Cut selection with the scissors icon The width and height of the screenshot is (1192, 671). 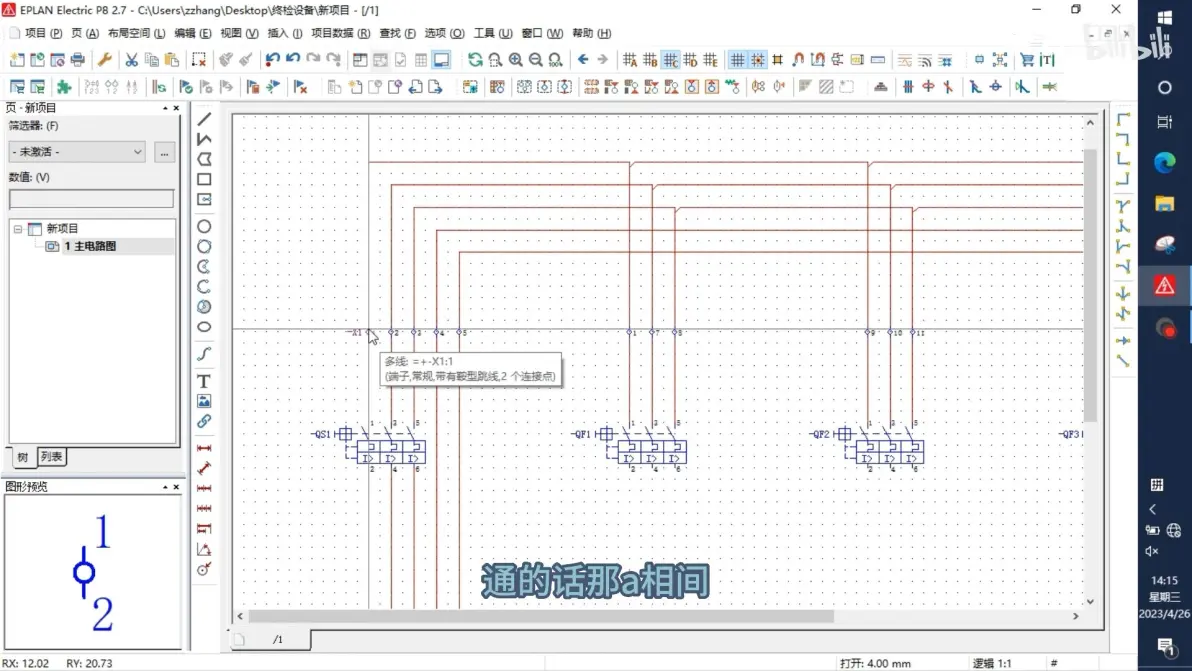click(132, 59)
